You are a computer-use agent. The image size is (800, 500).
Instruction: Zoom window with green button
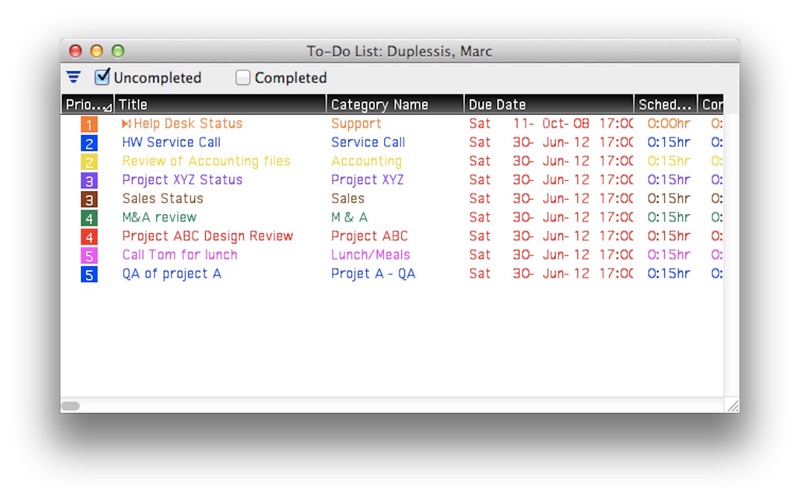pyautogui.click(x=118, y=51)
